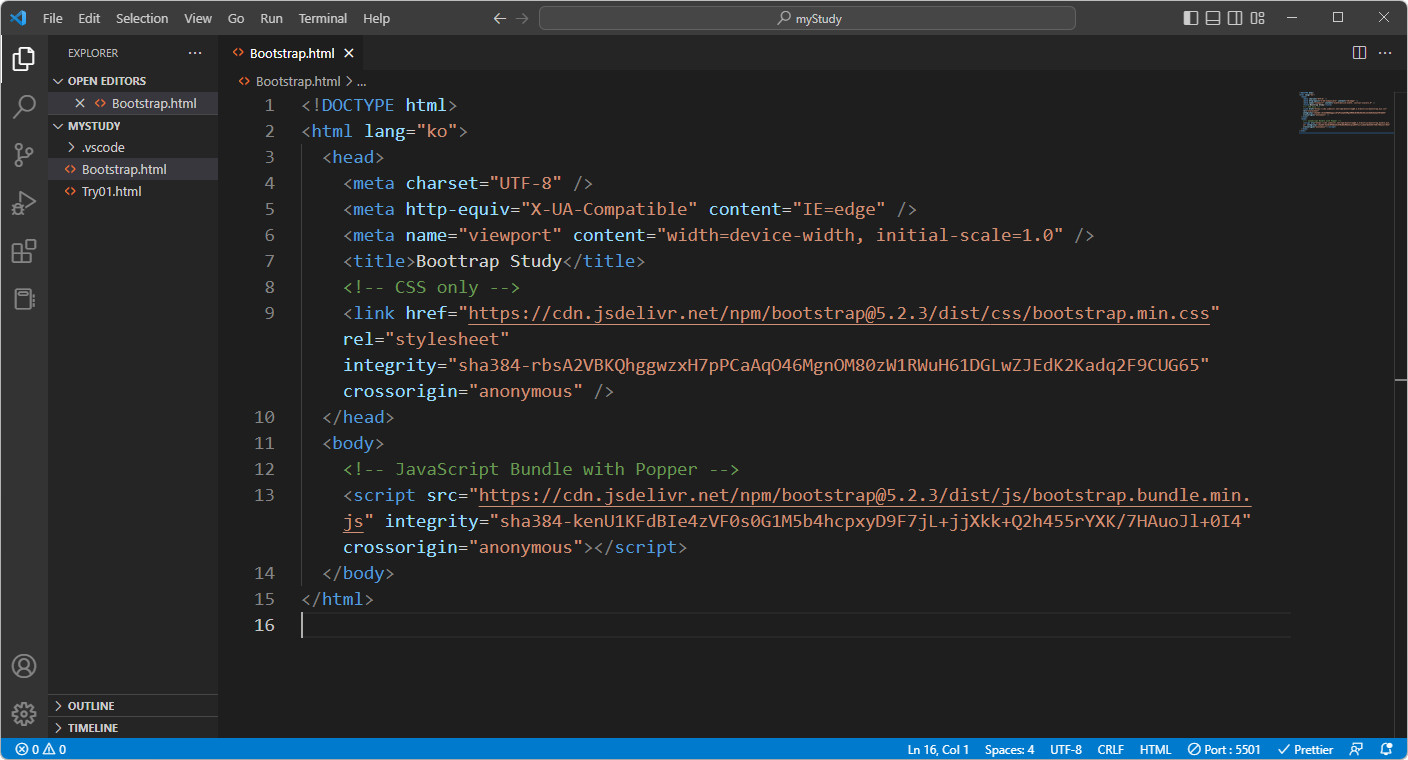Toggle secondary side bar layout icon
Screen dimensions: 1408x760
(x=1235, y=18)
